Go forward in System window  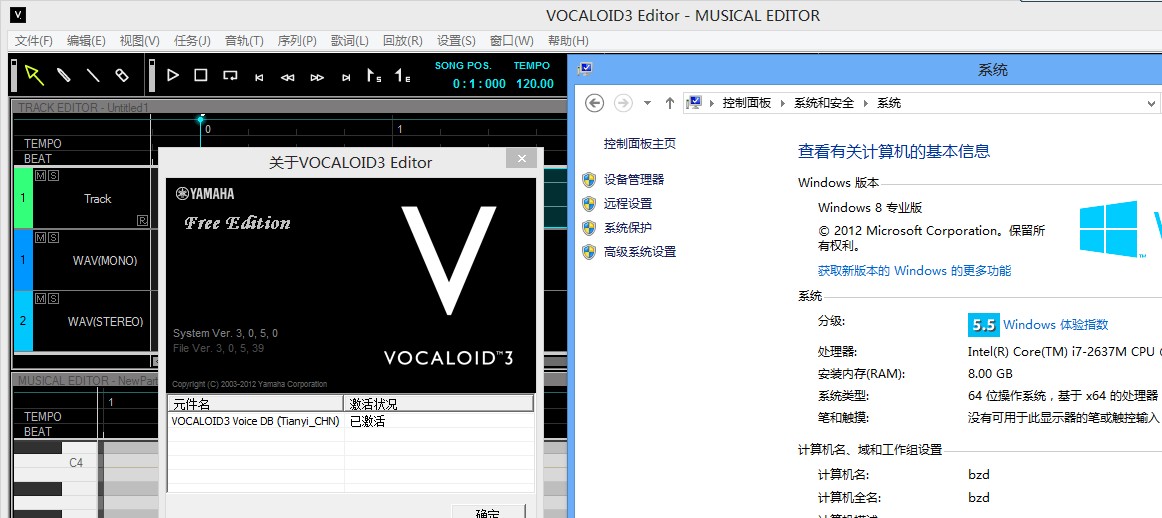coord(623,103)
